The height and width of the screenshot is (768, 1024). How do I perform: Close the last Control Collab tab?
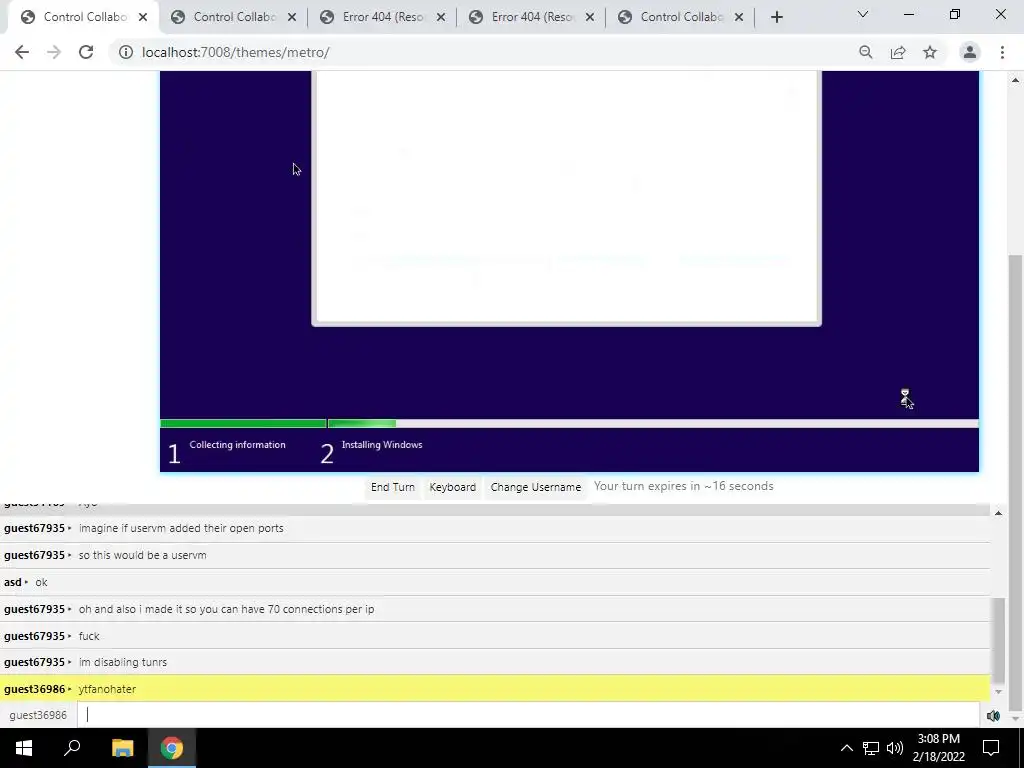(739, 17)
